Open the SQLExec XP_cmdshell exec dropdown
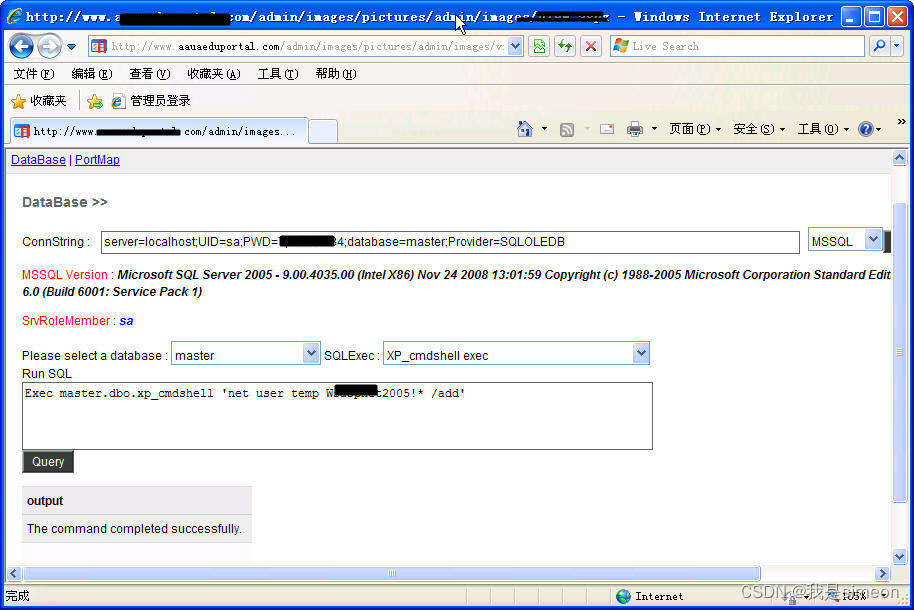The height and width of the screenshot is (610, 914). pyautogui.click(x=516, y=354)
